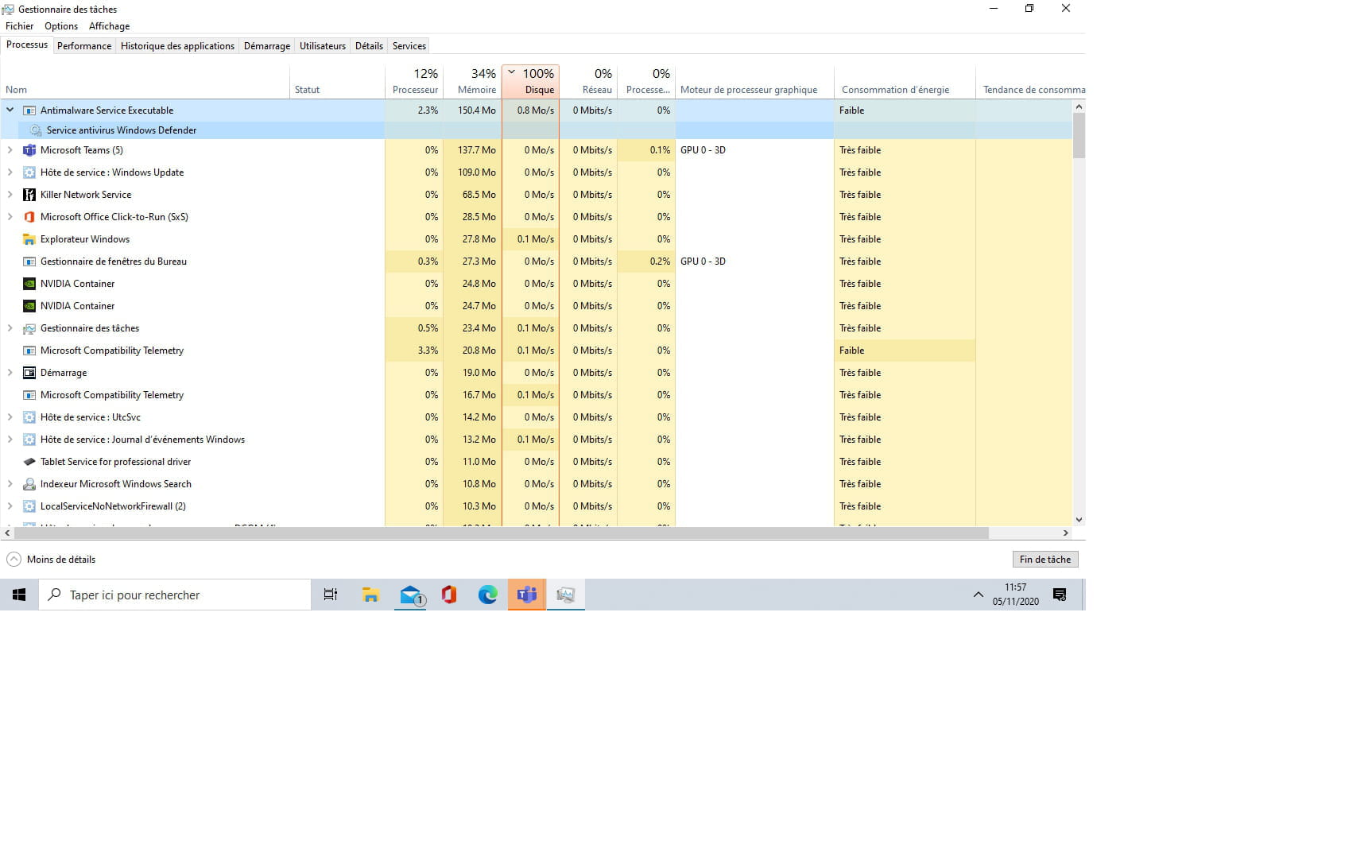The width and height of the screenshot is (1372, 868).
Task: Open the Options menu
Action: [61, 26]
